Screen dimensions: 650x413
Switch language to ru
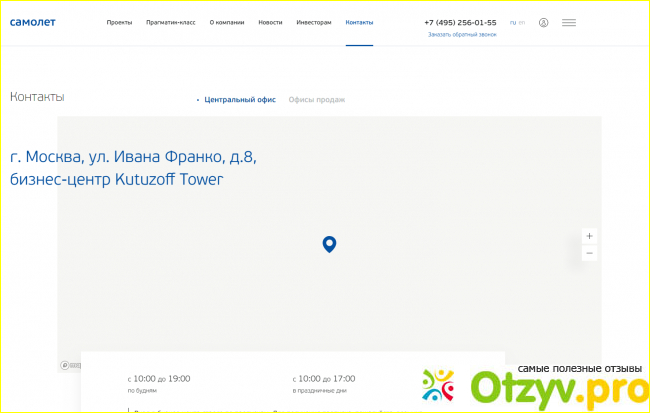(x=513, y=22)
